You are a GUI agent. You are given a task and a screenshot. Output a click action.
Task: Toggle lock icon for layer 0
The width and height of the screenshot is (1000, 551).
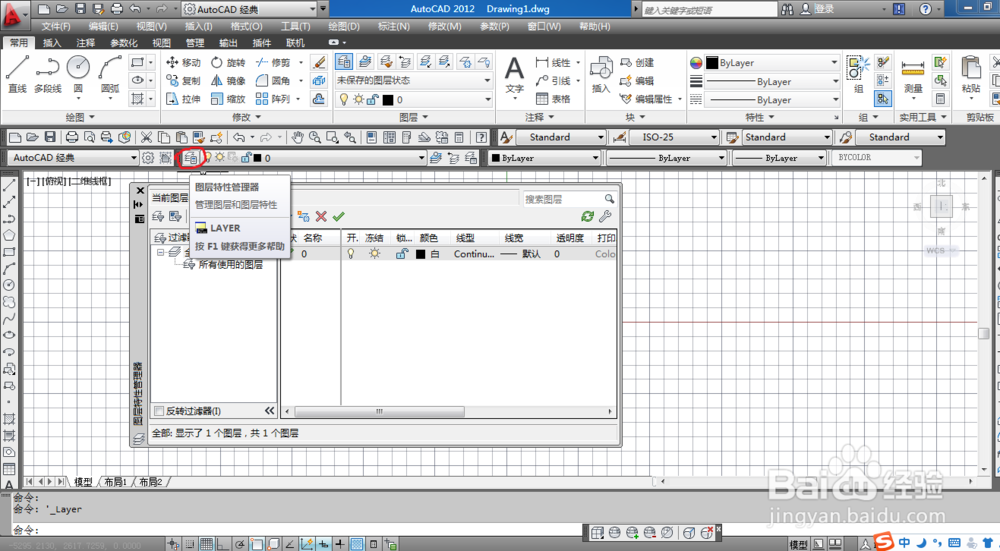402,254
